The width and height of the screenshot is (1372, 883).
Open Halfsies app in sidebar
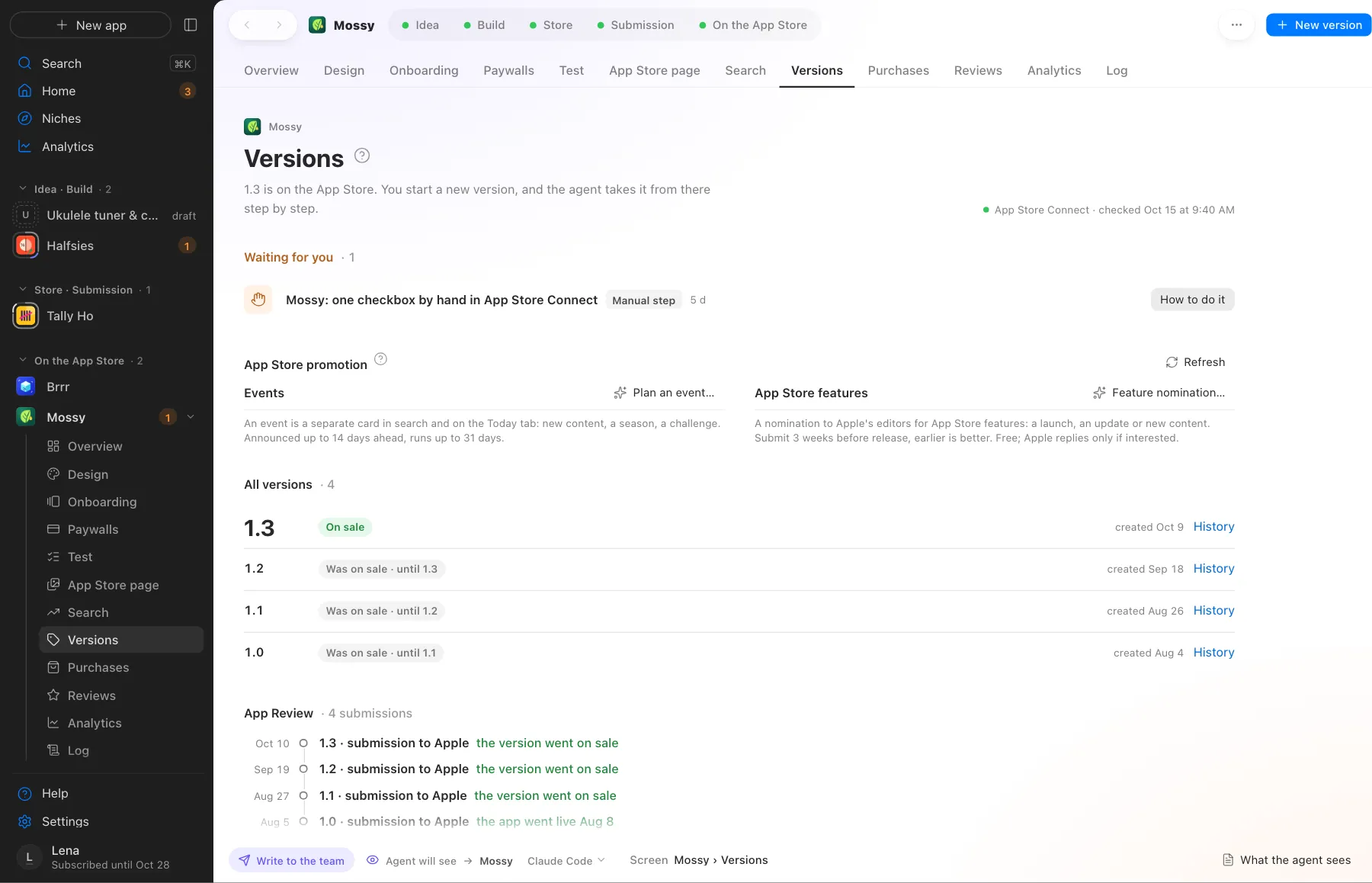(x=105, y=246)
